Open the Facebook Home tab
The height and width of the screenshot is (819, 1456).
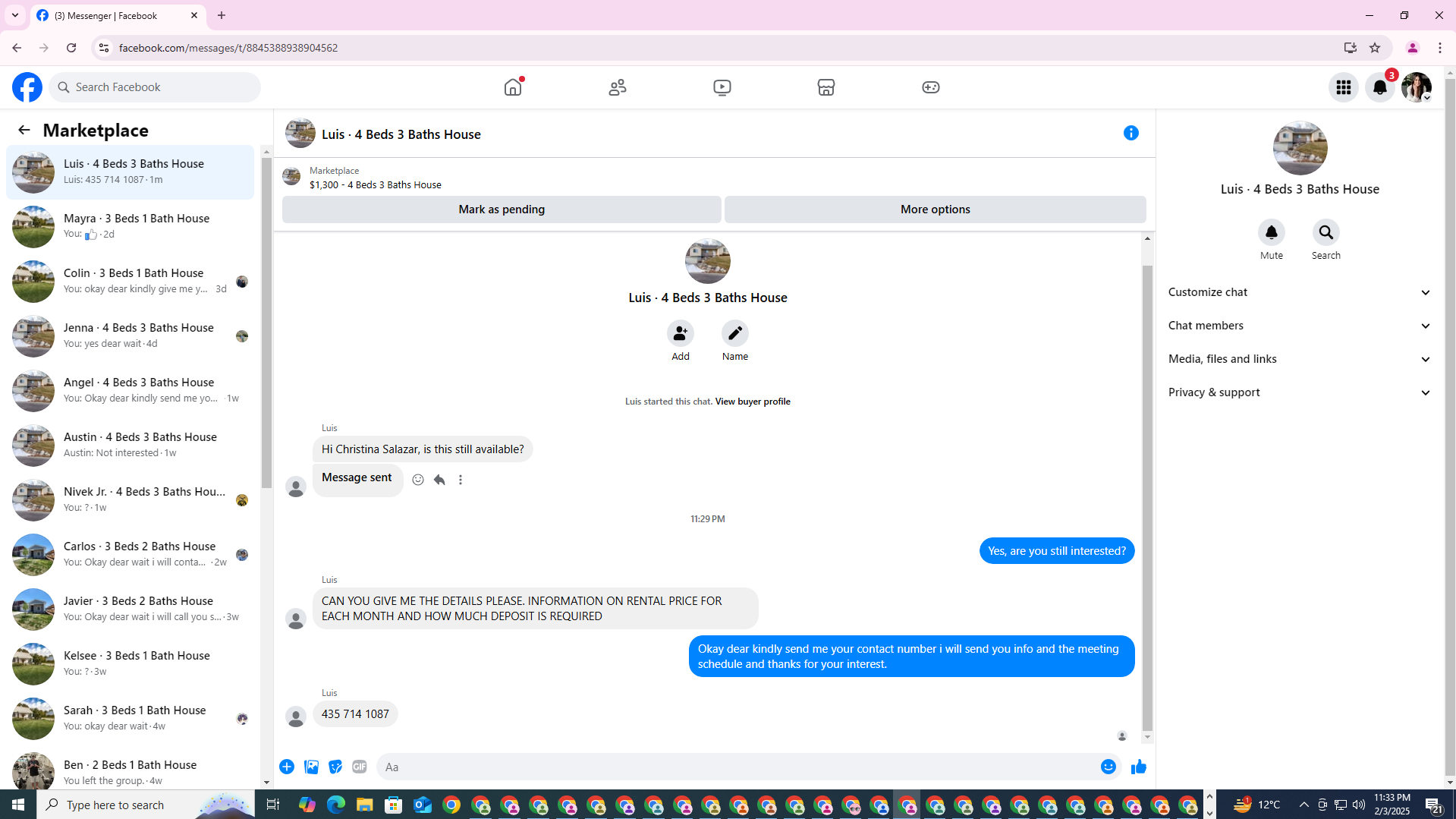[x=513, y=87]
